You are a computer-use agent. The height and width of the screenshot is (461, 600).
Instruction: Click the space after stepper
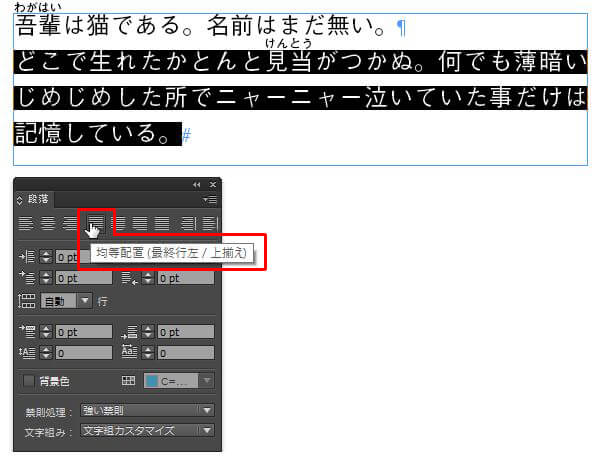pyautogui.click(x=148, y=332)
